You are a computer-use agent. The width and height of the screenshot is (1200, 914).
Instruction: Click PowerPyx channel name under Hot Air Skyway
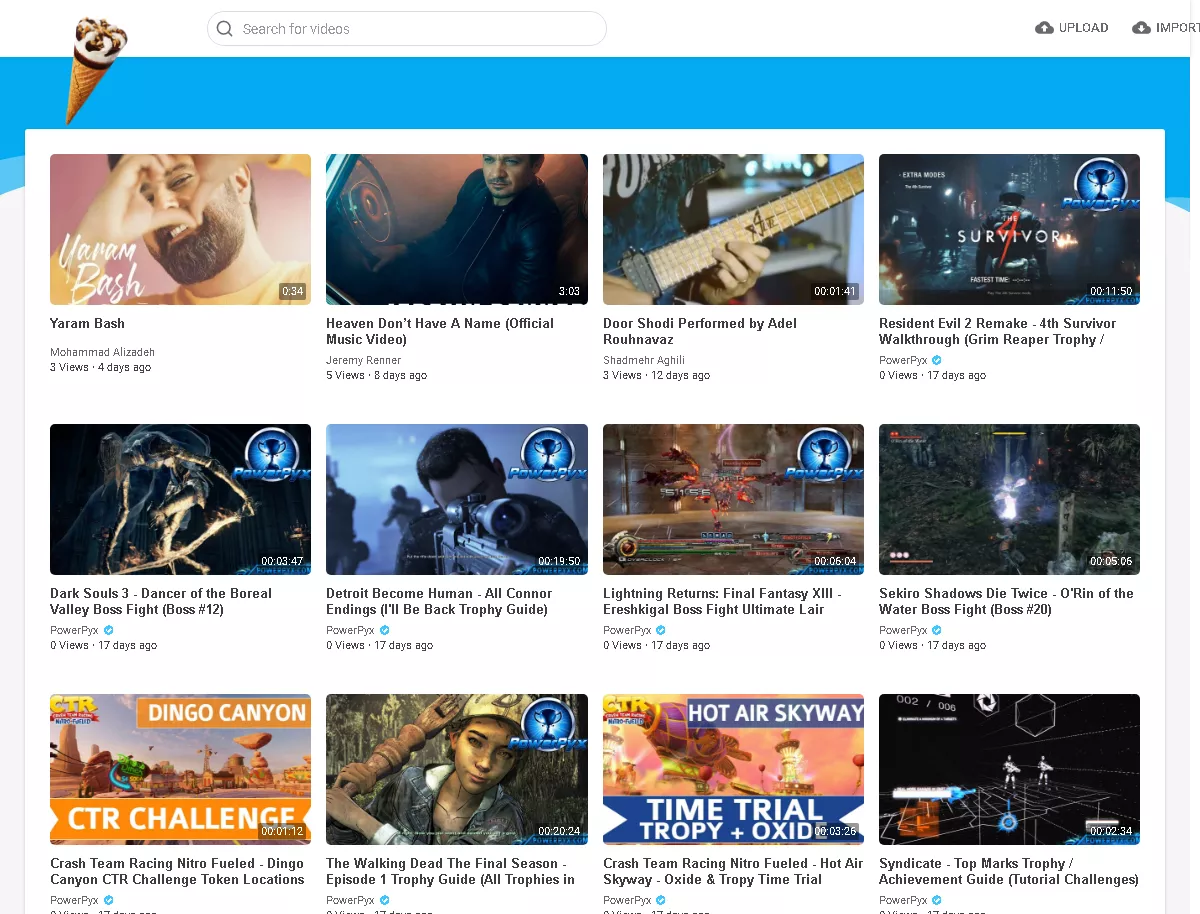(627, 900)
